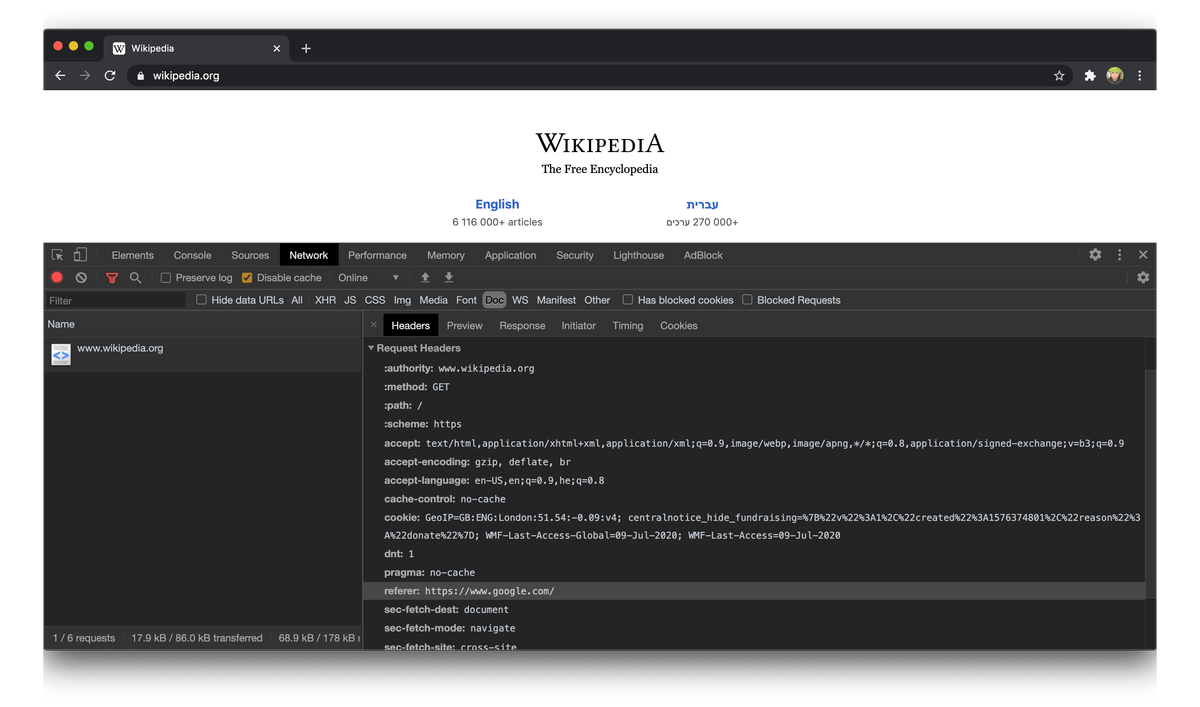Image resolution: width=1200 pixels, height=707 pixels.
Task: Enable the Preserve log checkbox
Action: tap(166, 278)
